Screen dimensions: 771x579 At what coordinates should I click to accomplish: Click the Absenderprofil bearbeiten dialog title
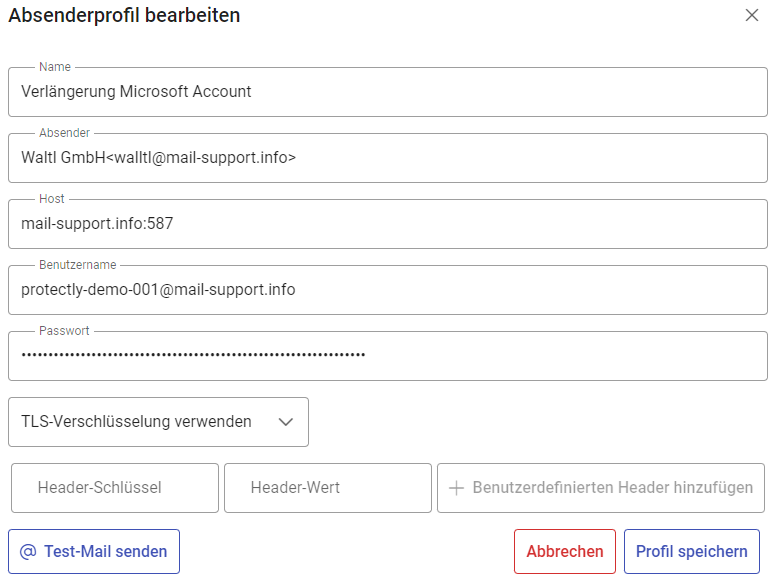[x=124, y=15]
